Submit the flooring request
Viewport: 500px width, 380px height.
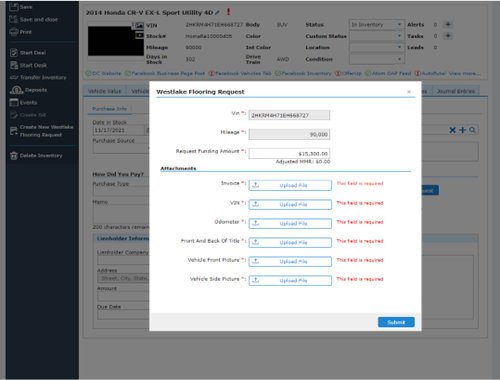tap(396, 322)
